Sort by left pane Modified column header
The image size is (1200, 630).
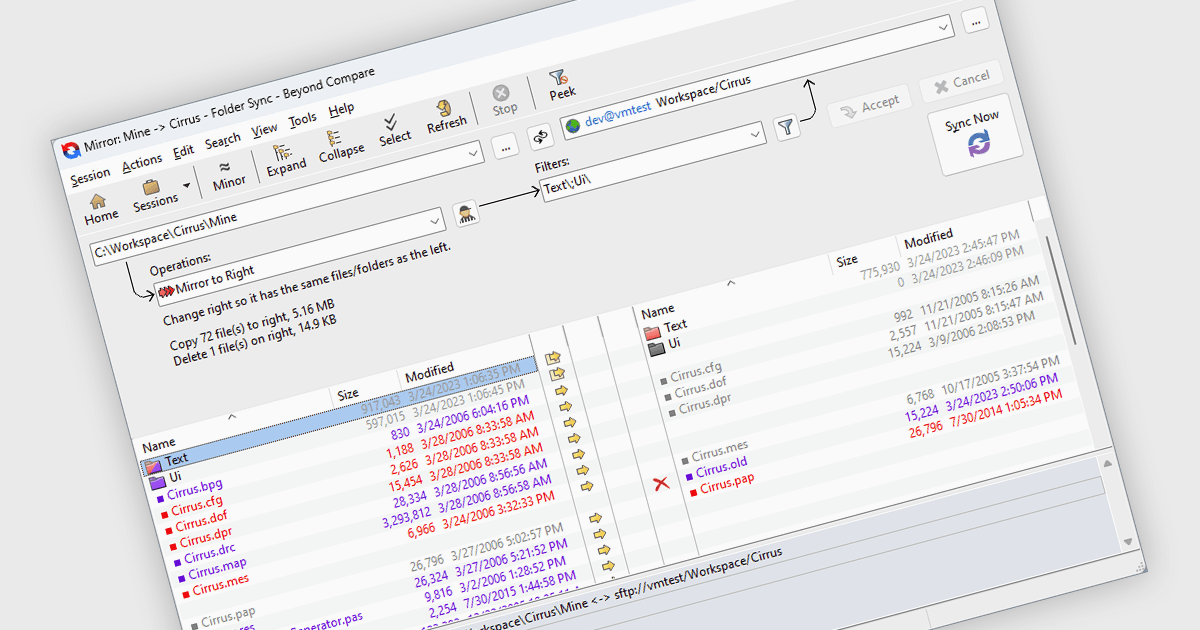tap(429, 371)
